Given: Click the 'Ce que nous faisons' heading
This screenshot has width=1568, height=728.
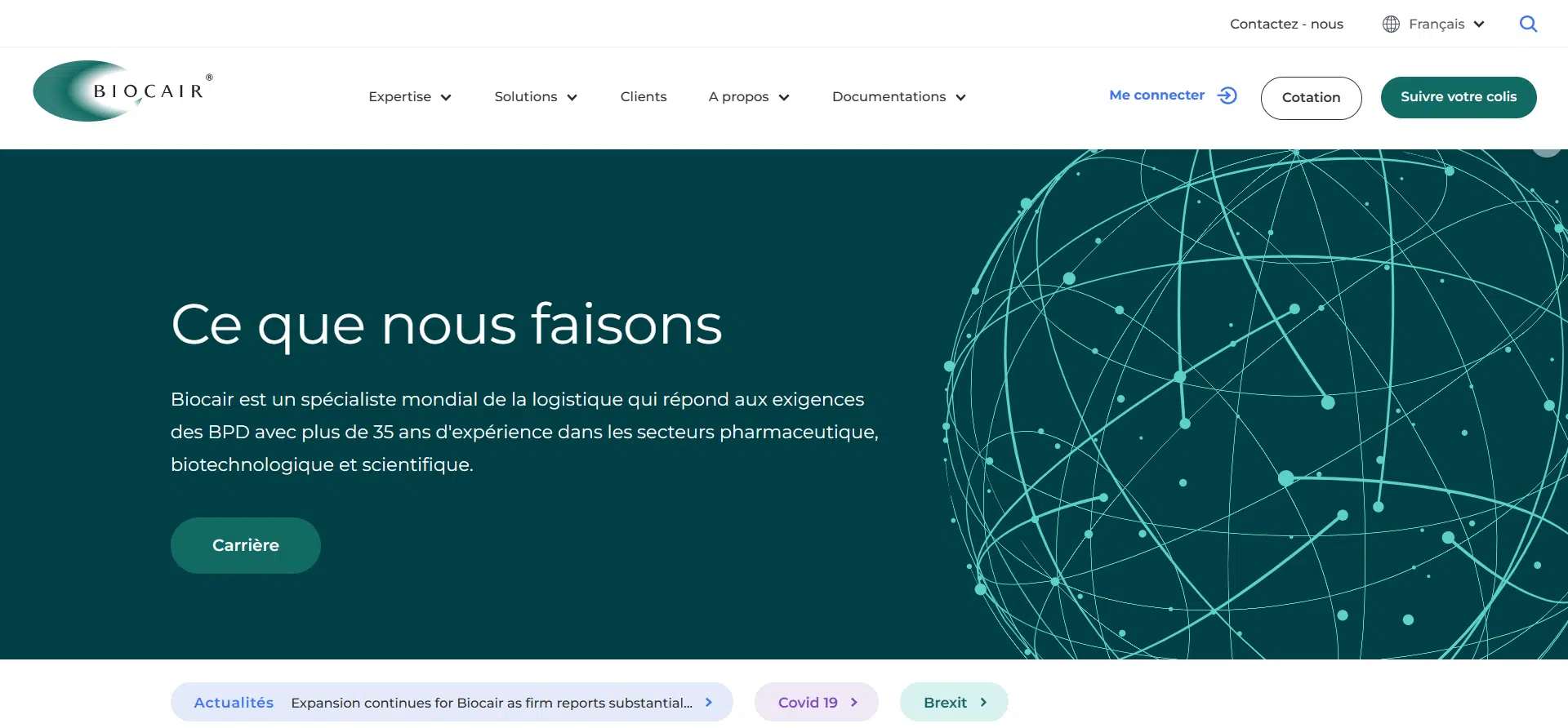Looking at the screenshot, I should click(x=447, y=325).
